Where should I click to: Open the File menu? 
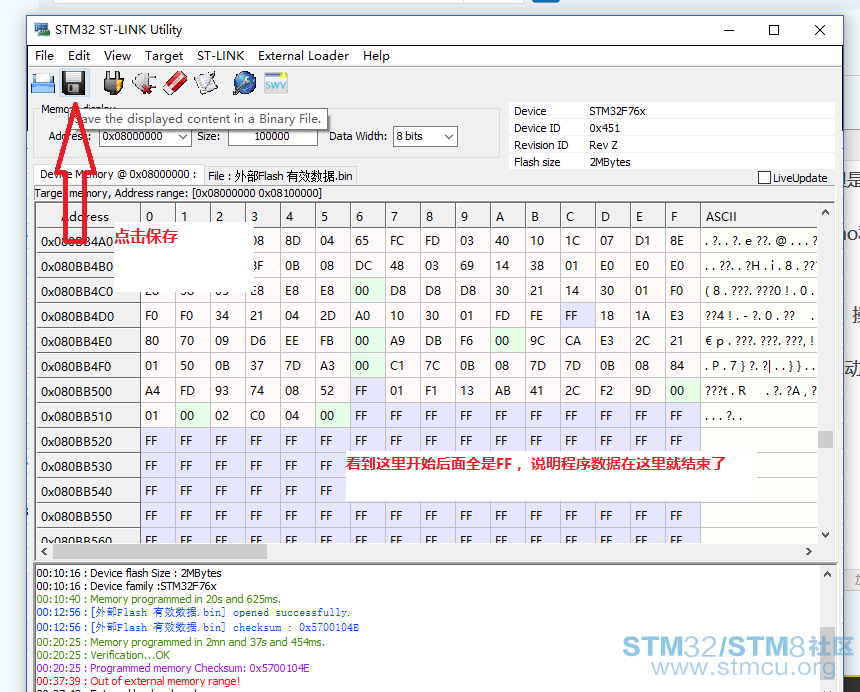pos(44,56)
